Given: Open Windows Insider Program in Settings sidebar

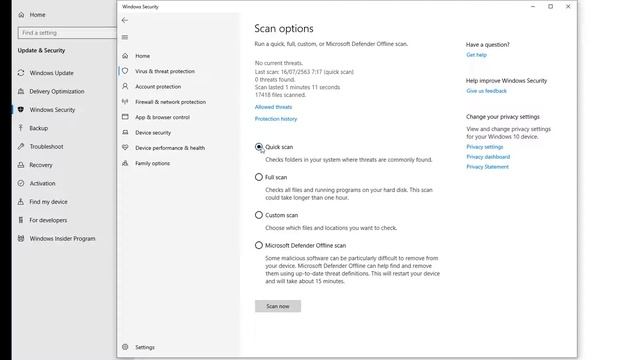Looking at the screenshot, I should (x=62, y=238).
